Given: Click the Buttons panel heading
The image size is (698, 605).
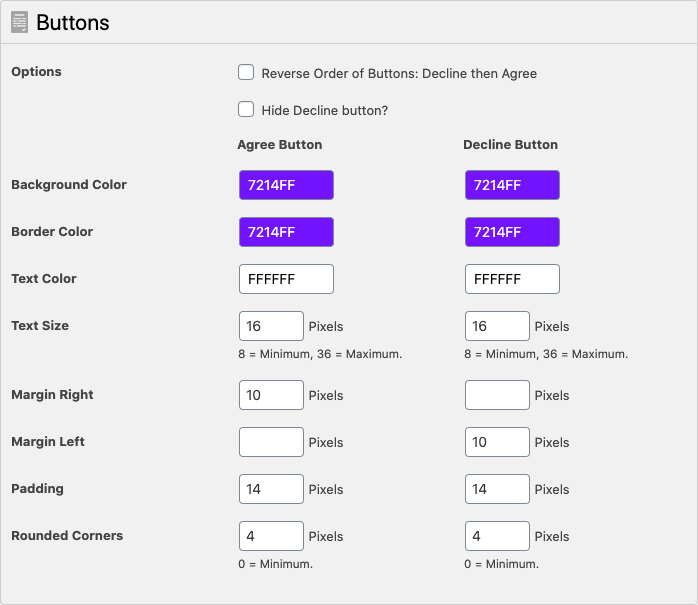Looking at the screenshot, I should (73, 22).
